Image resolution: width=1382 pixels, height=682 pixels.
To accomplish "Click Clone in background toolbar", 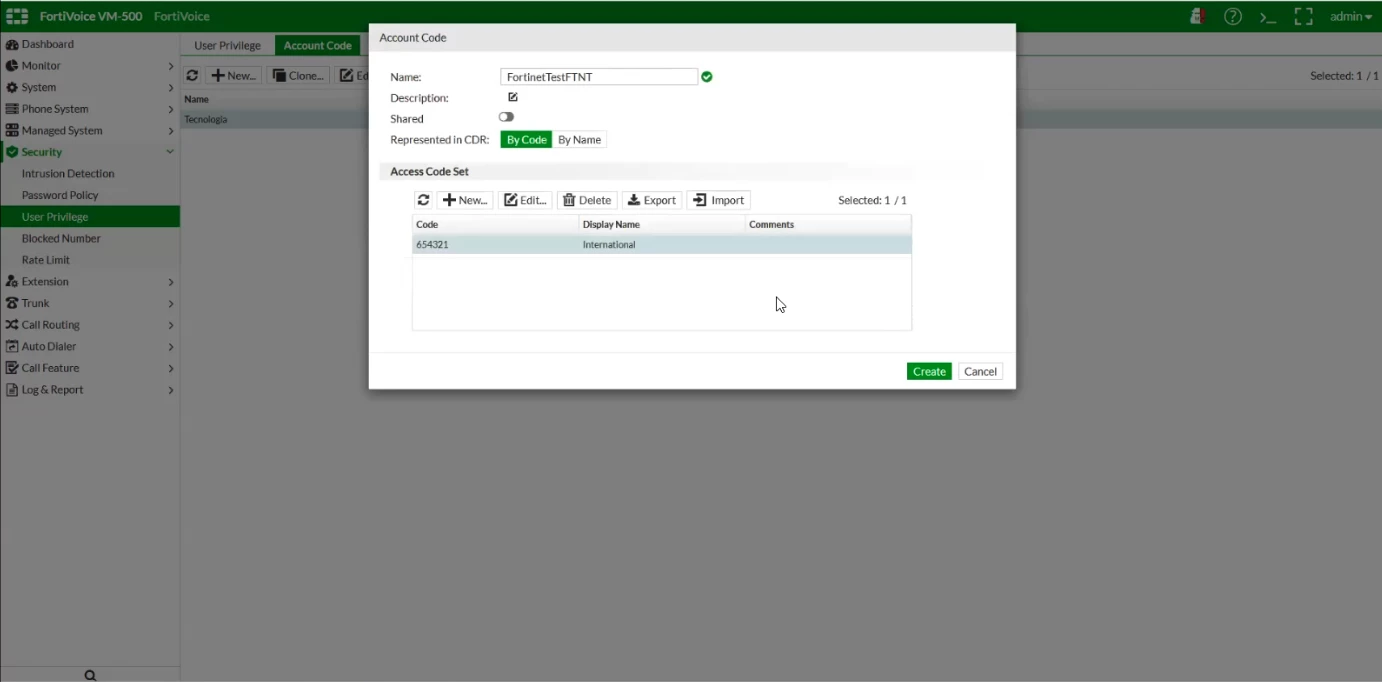I will [298, 76].
